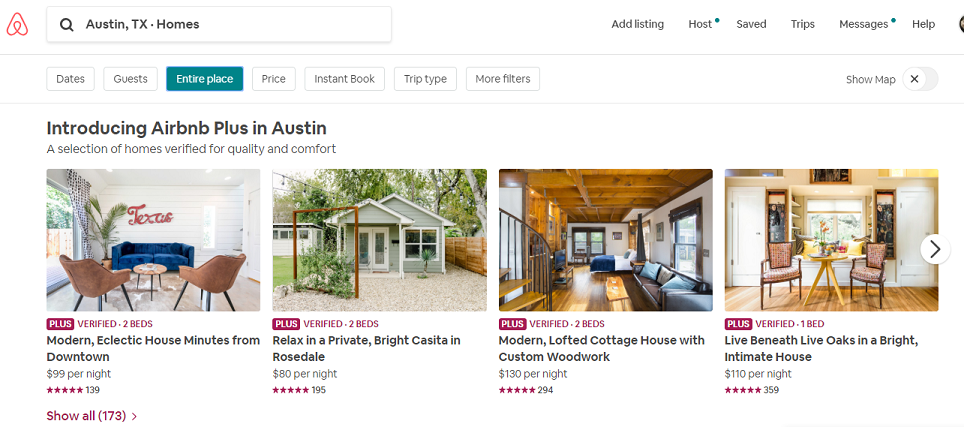Open the Modern Eclectic House photo
Image resolution: width=964 pixels, height=427 pixels.
point(153,240)
